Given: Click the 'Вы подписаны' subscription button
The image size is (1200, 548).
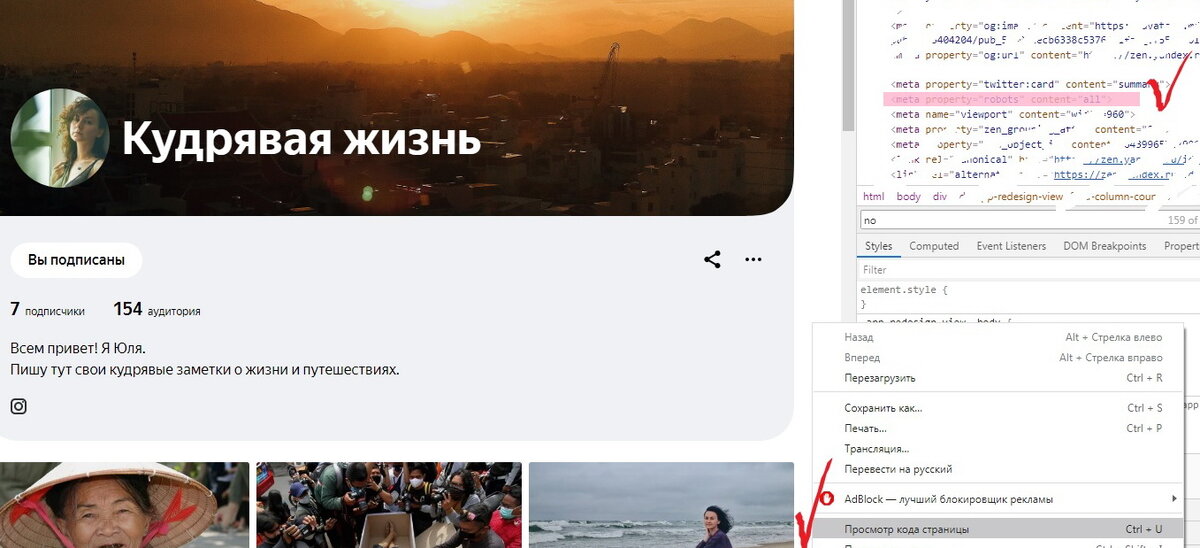Looking at the screenshot, I should coord(76,260).
